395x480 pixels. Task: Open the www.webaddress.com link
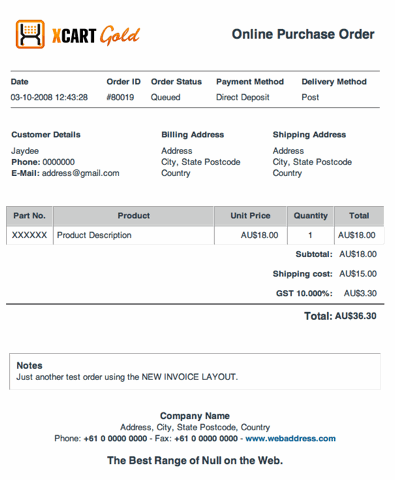pos(290,438)
